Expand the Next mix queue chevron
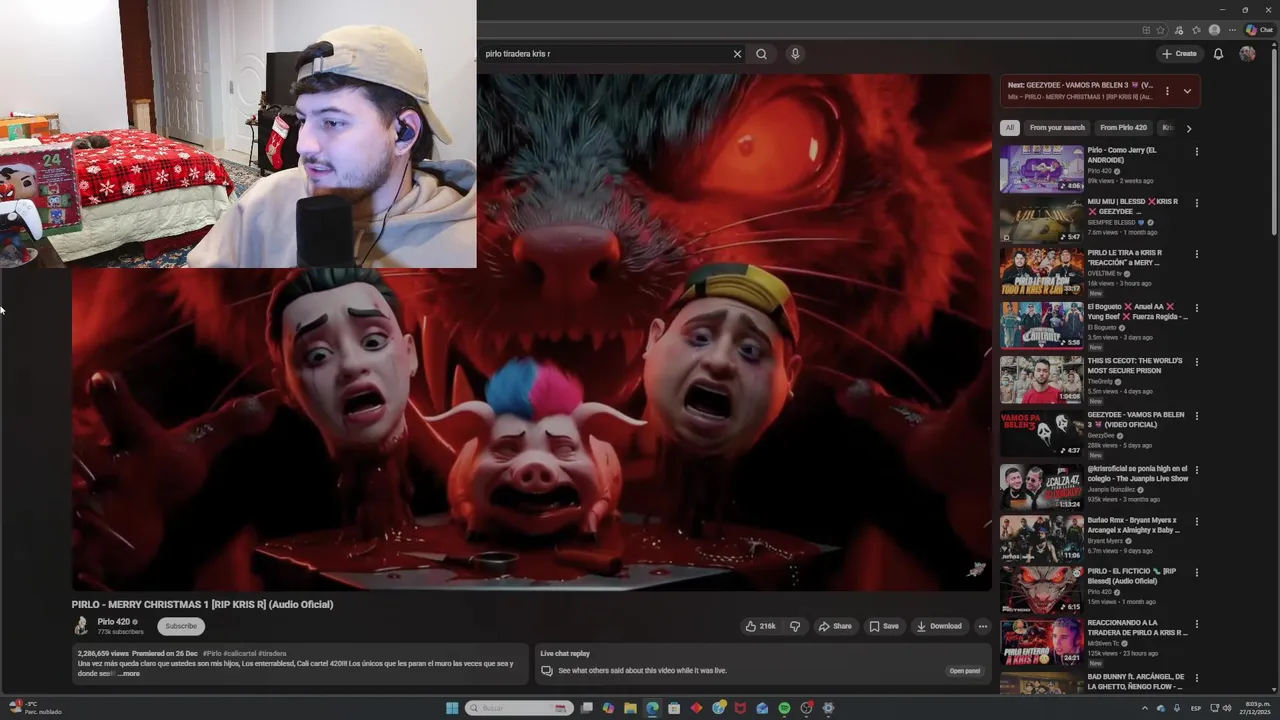Viewport: 1280px width, 720px height. point(1187,91)
